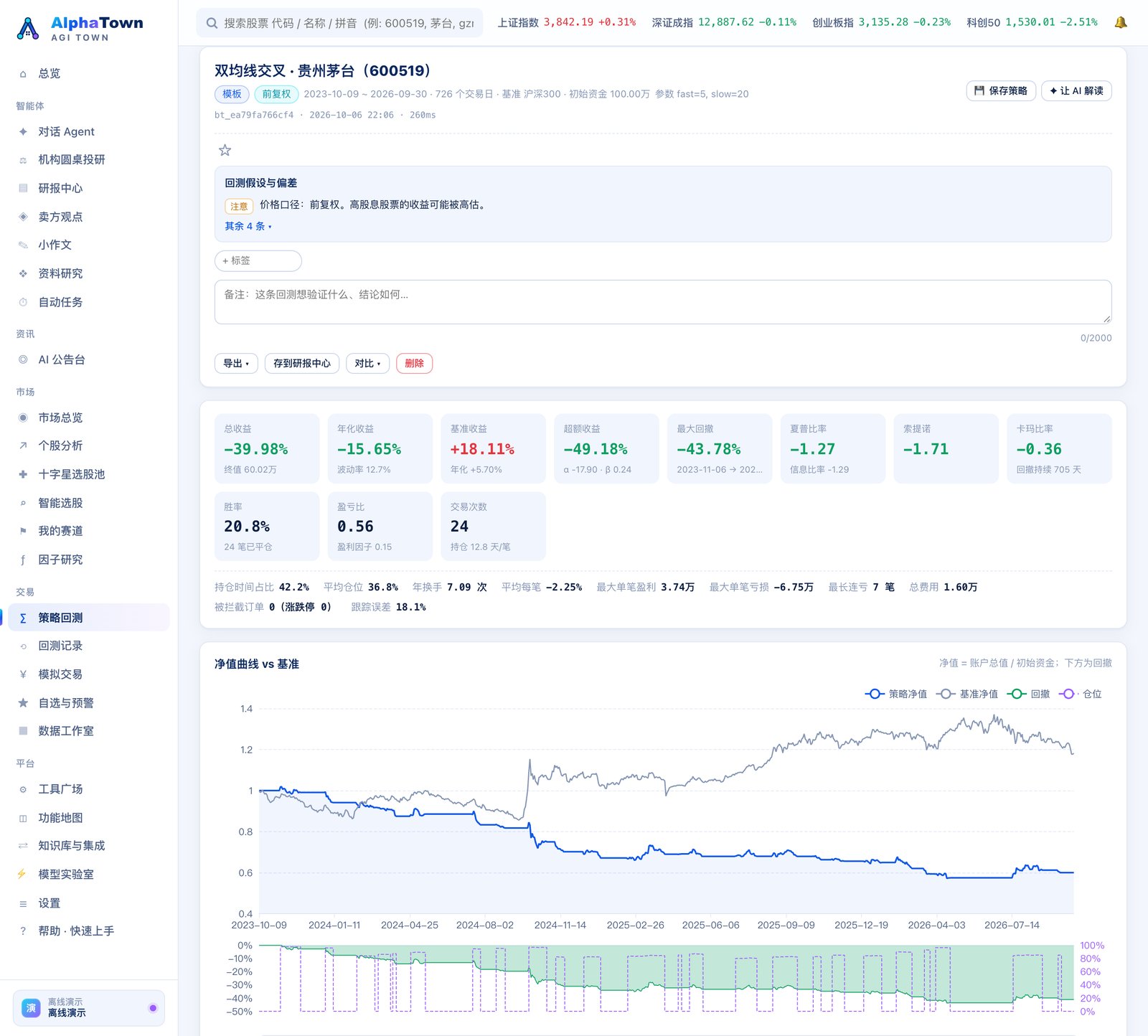Open the 导出 dropdown
The image size is (1148, 1036).
coord(236,363)
